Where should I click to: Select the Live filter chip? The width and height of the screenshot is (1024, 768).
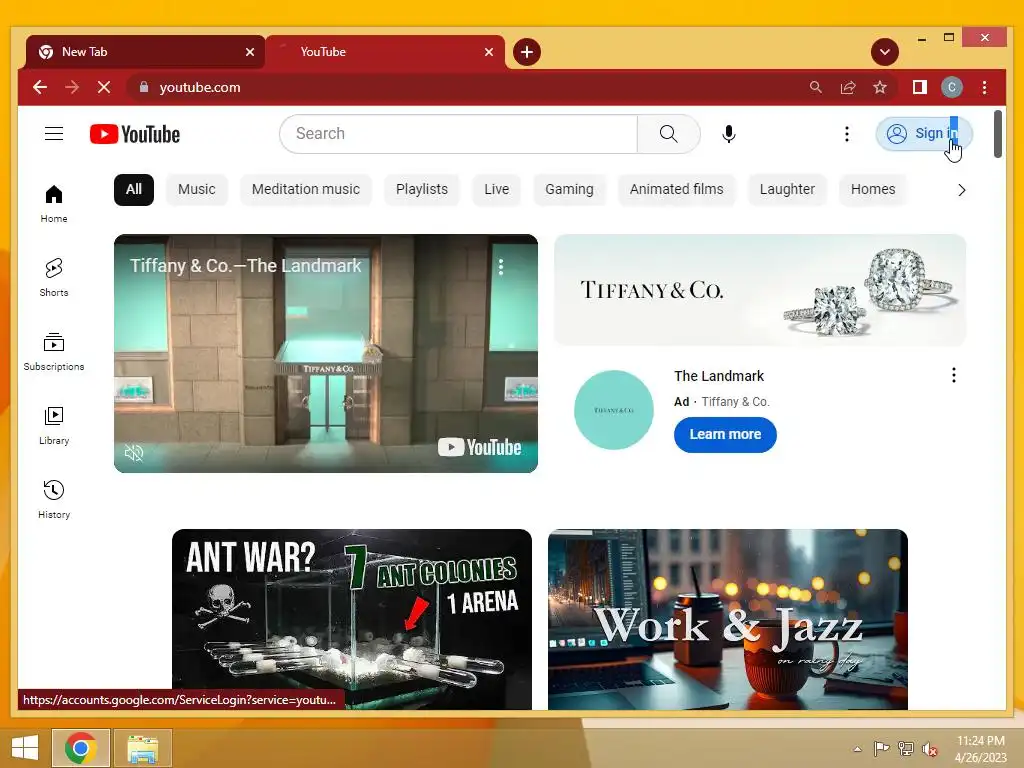(496, 189)
